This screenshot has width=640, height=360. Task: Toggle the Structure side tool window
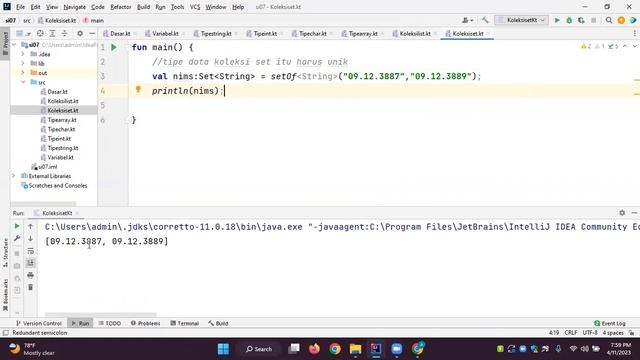tap(5, 253)
